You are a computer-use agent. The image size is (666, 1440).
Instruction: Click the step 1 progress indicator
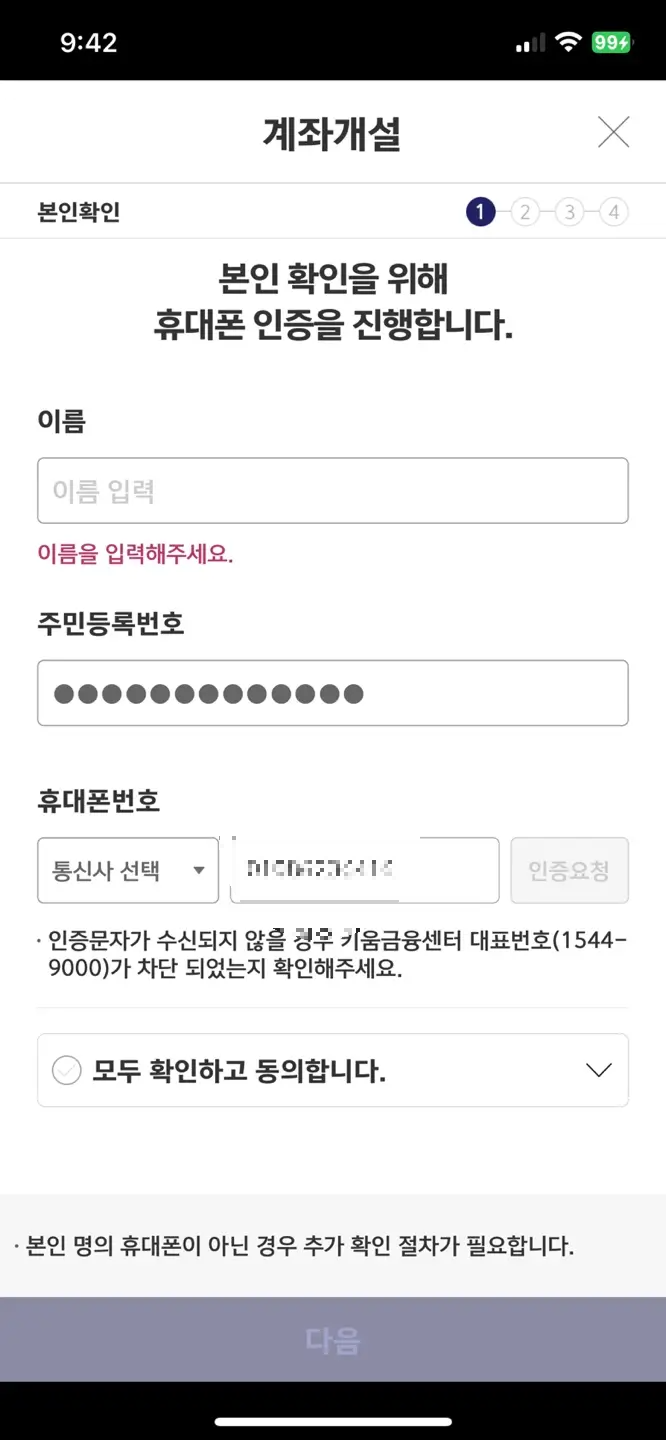click(x=480, y=212)
